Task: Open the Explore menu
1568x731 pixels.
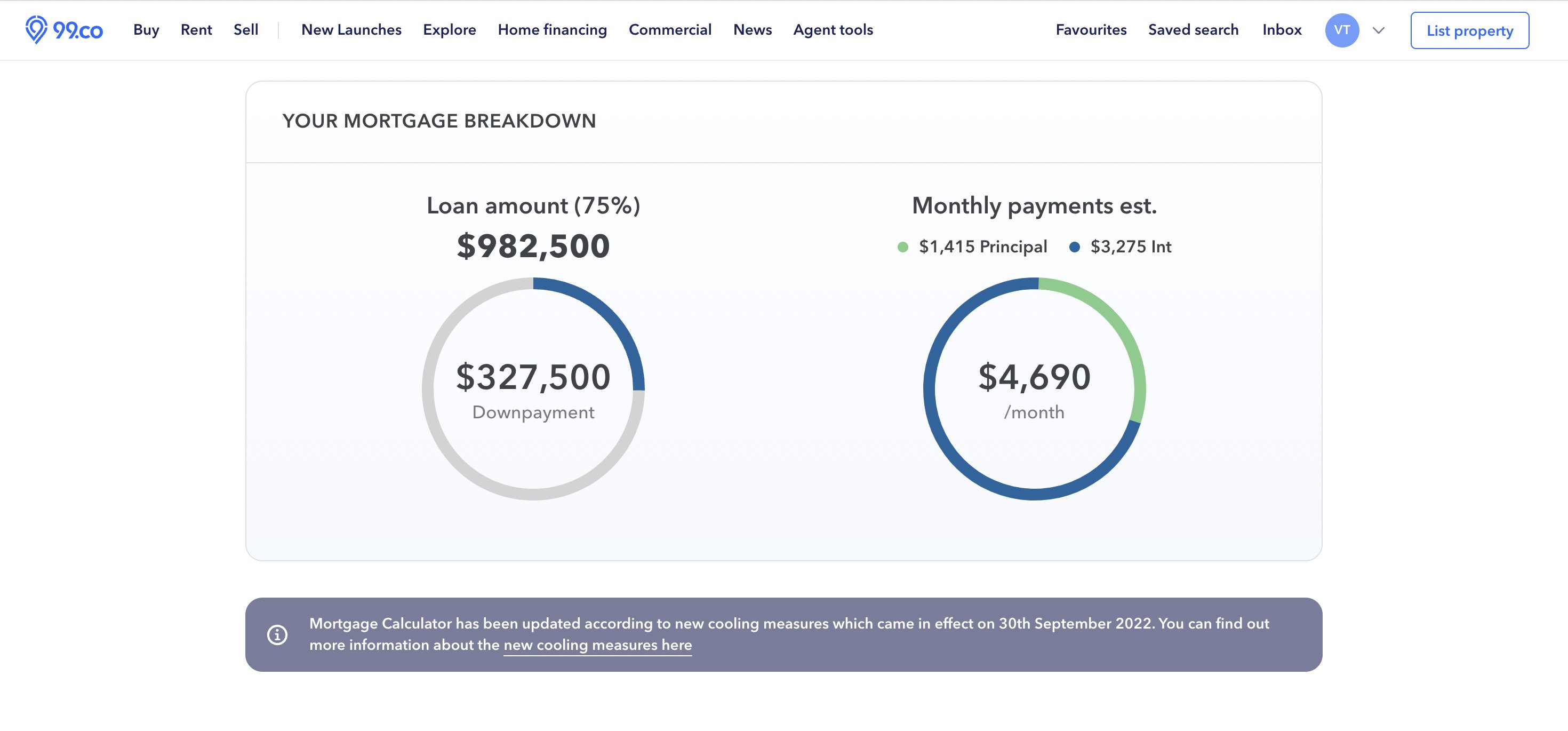Action: (449, 30)
